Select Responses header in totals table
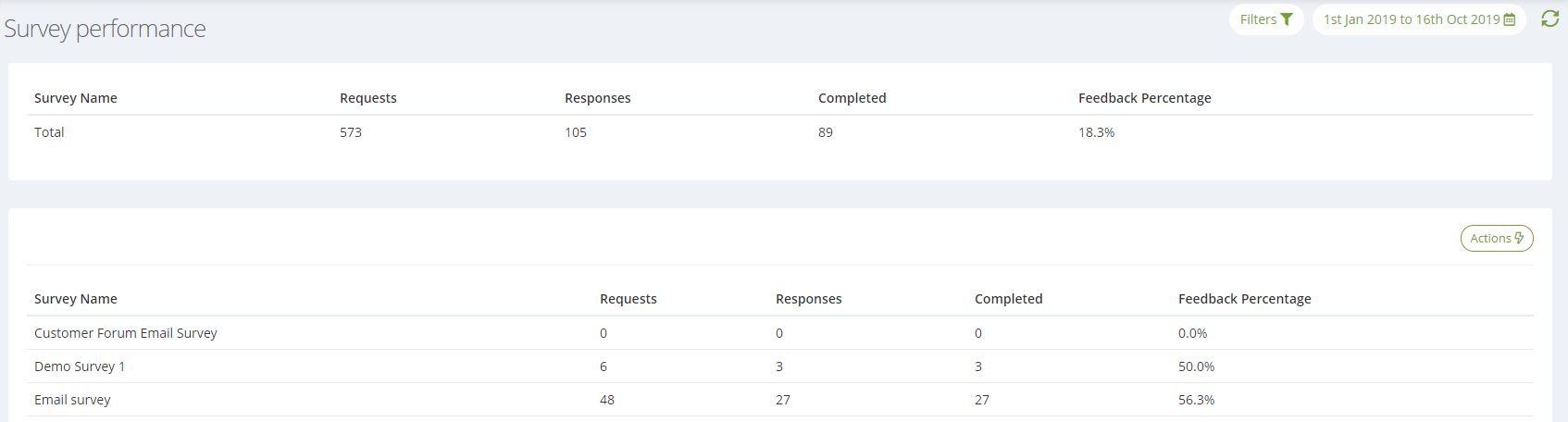1568x422 pixels. pos(598,98)
